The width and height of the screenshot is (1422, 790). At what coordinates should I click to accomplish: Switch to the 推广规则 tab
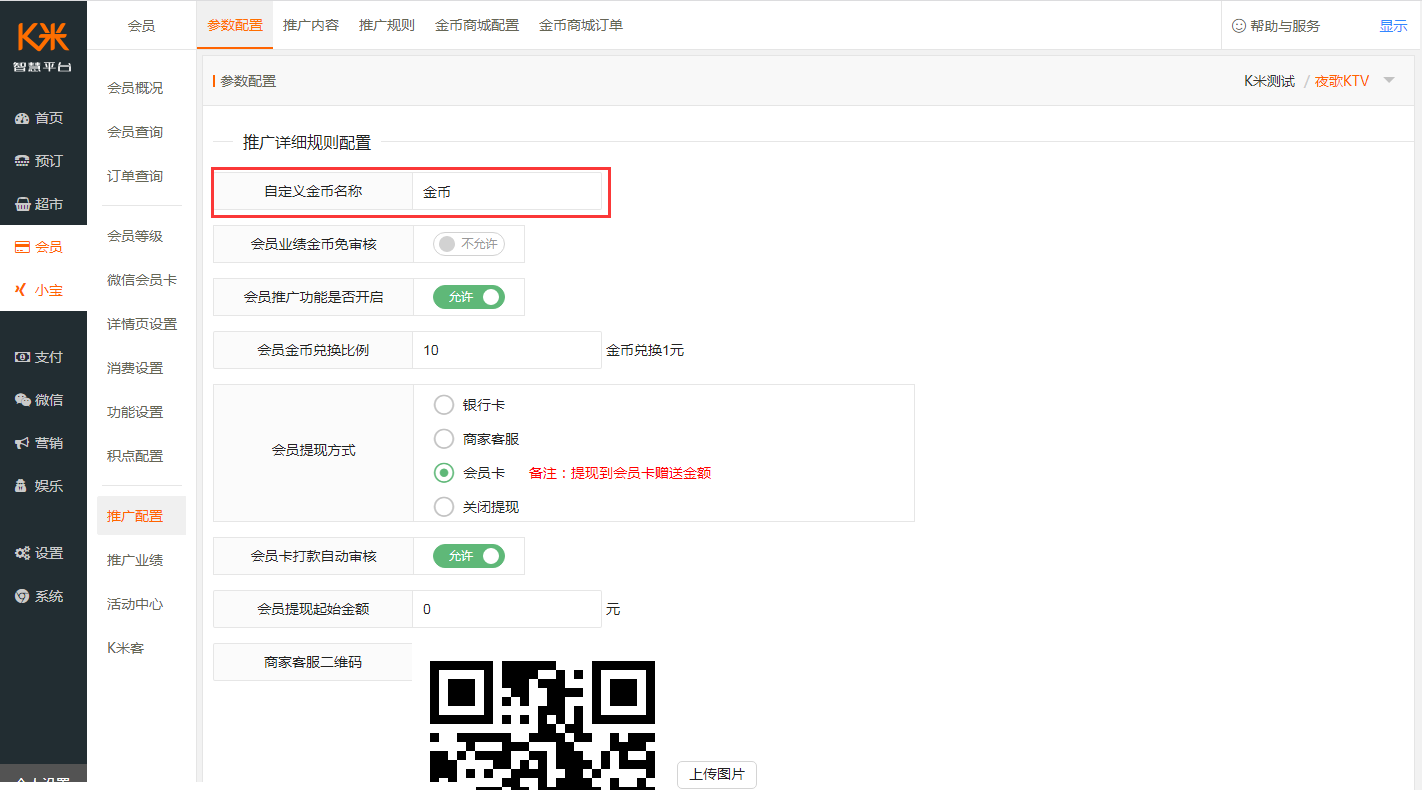[x=387, y=25]
